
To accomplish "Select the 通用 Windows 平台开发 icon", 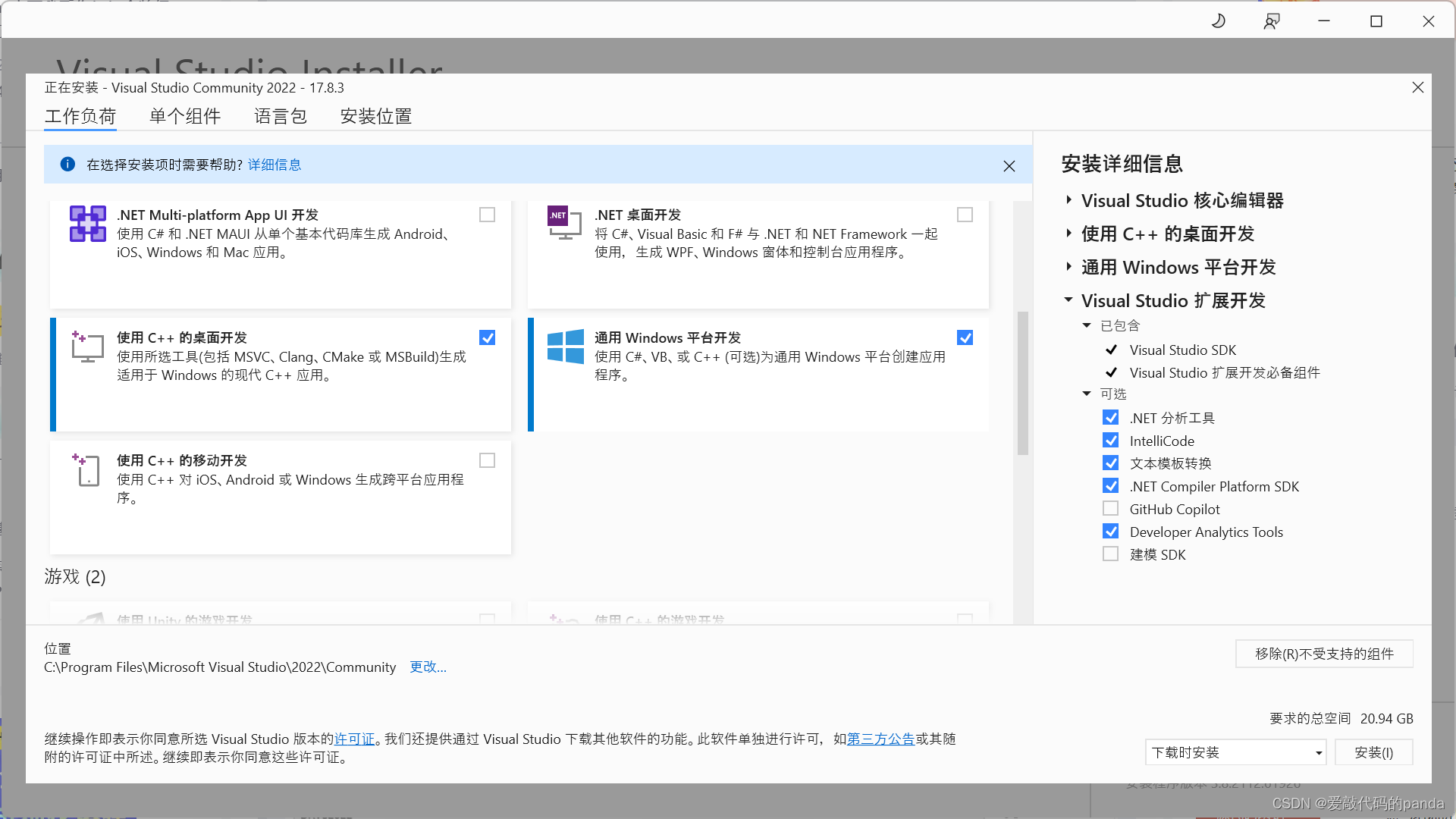I will [565, 349].
